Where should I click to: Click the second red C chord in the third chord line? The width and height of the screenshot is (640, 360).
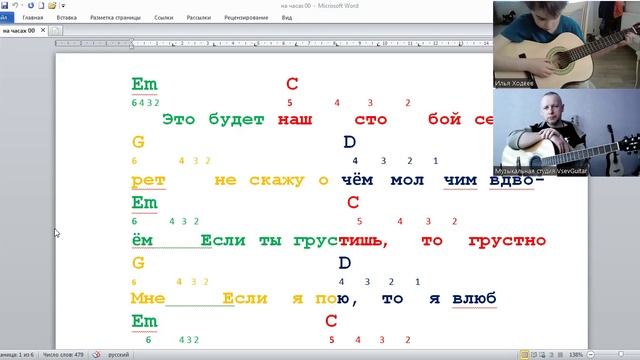click(x=353, y=202)
